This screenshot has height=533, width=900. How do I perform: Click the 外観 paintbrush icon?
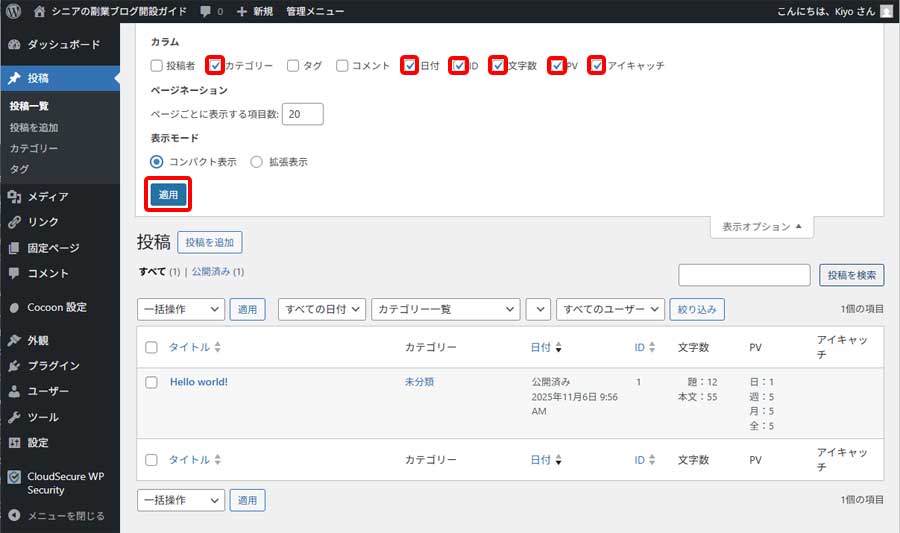(14, 340)
